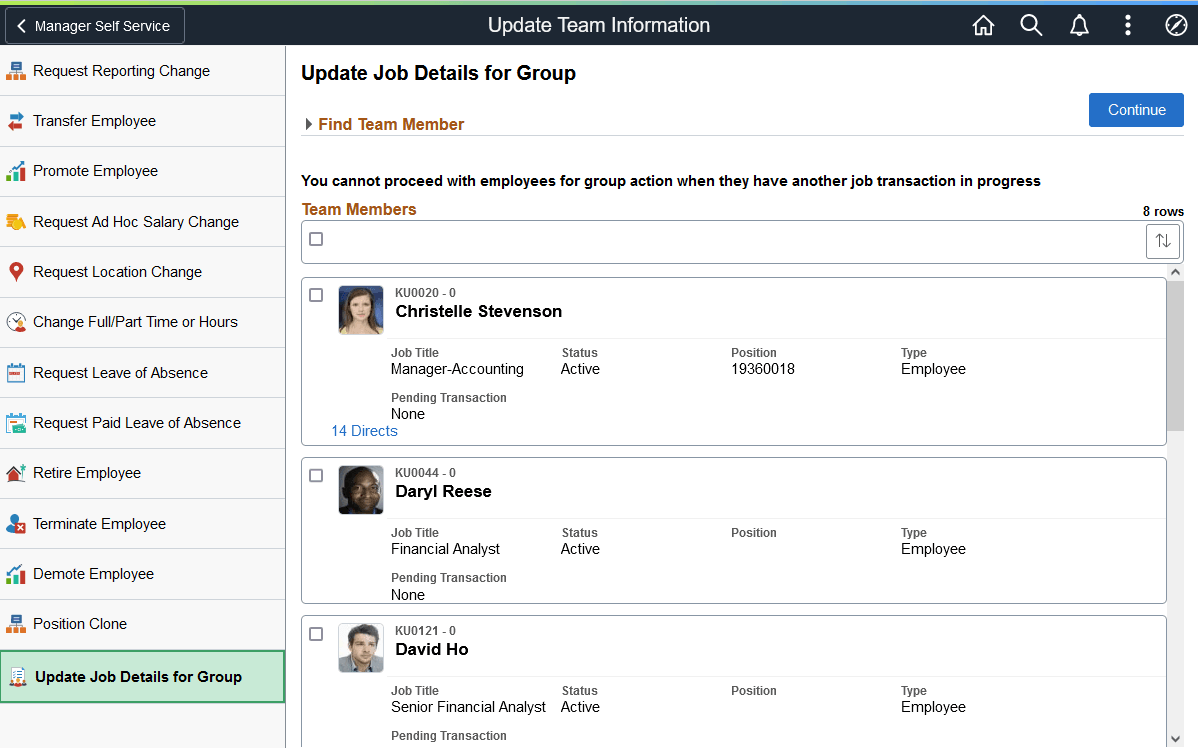Click the Request Location Change pin icon

[x=16, y=271]
